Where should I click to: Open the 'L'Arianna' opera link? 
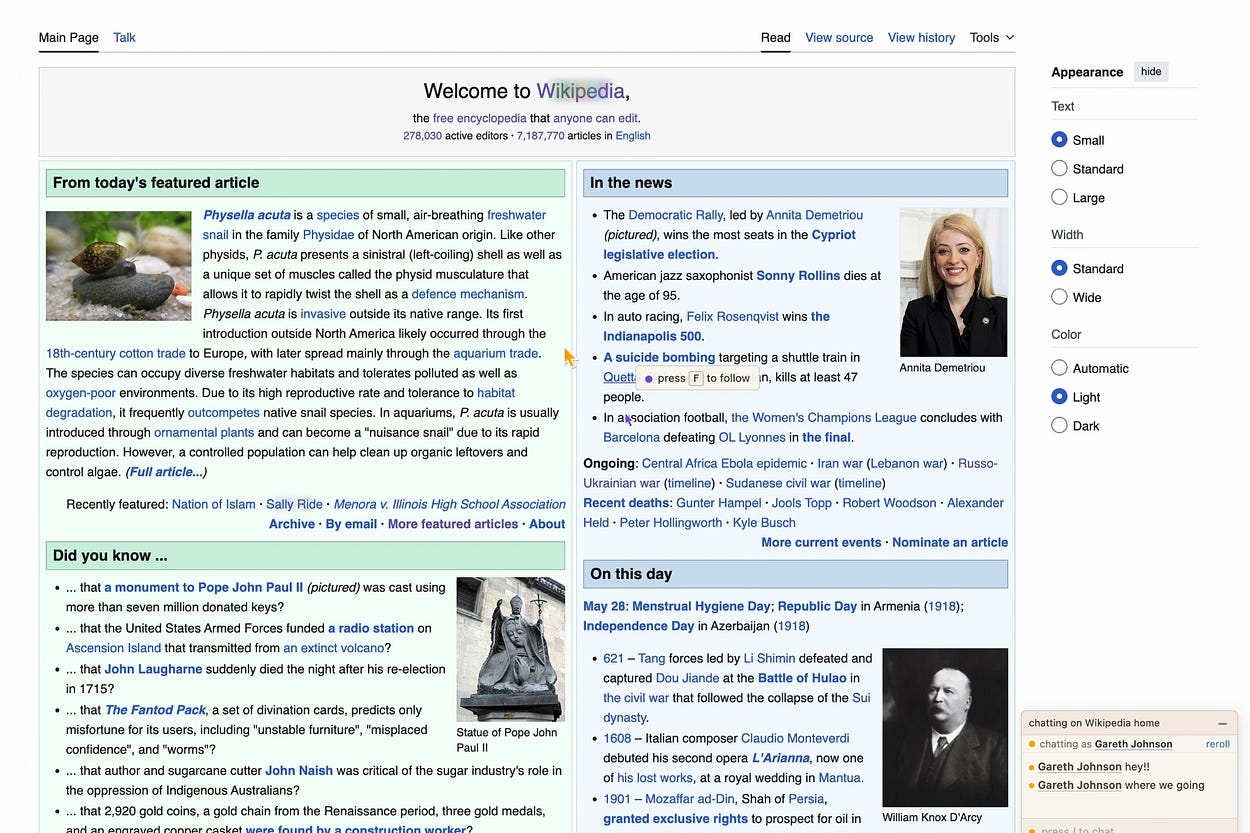780,758
